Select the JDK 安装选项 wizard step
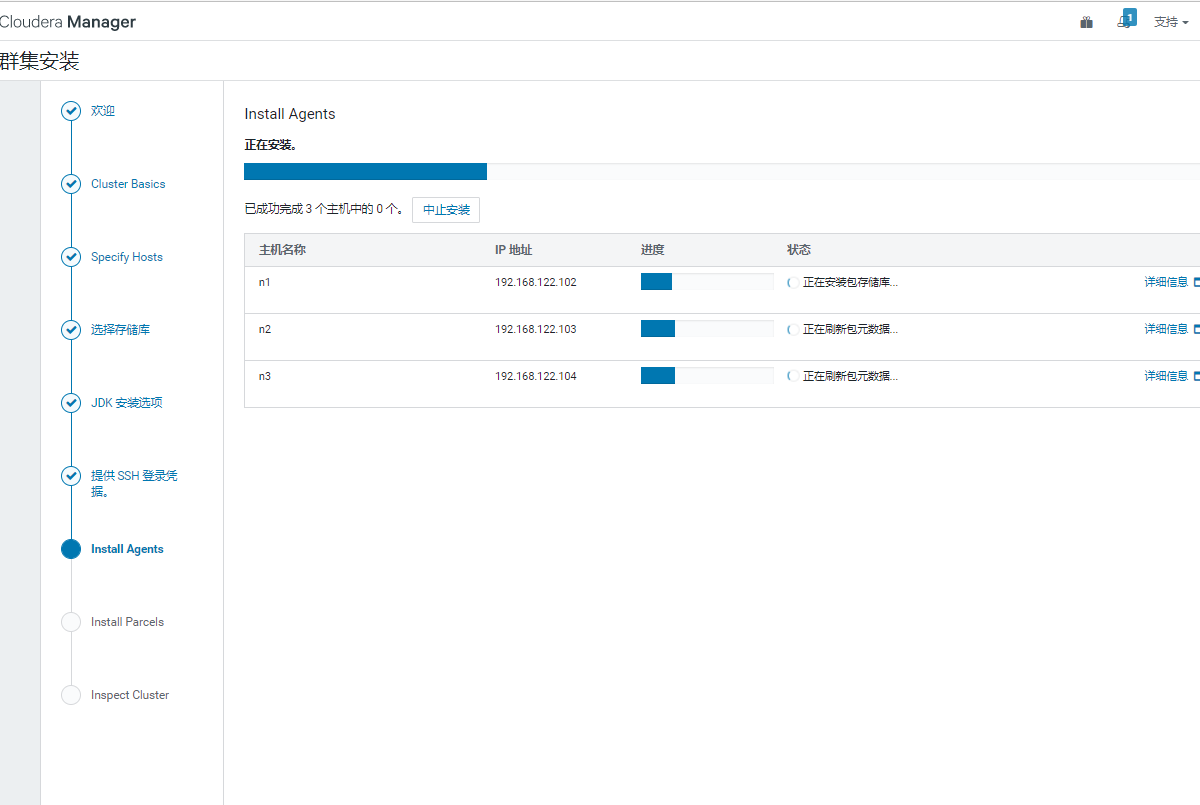This screenshot has width=1200, height=805. tap(127, 403)
